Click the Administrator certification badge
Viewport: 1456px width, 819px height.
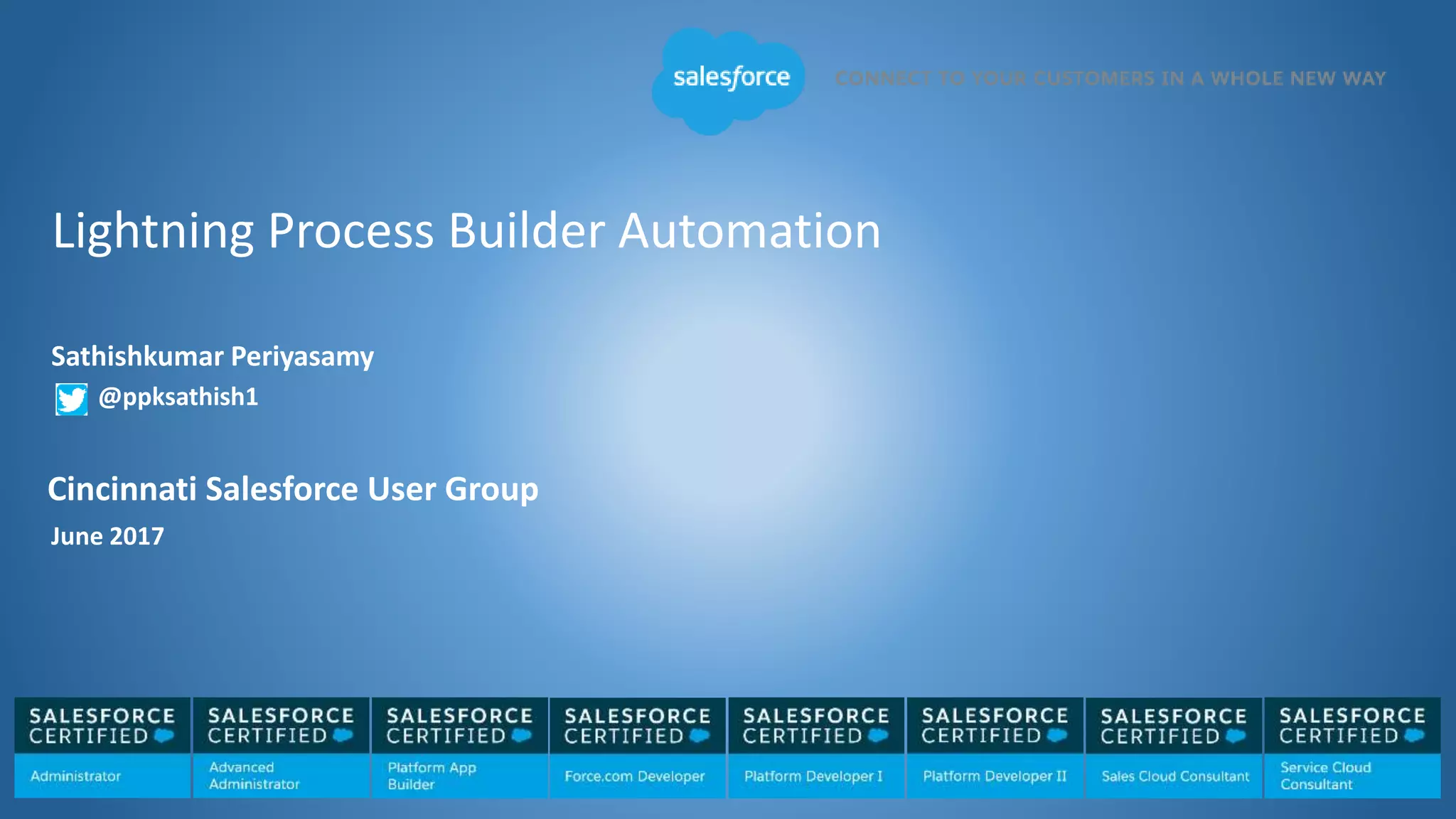click(x=102, y=775)
